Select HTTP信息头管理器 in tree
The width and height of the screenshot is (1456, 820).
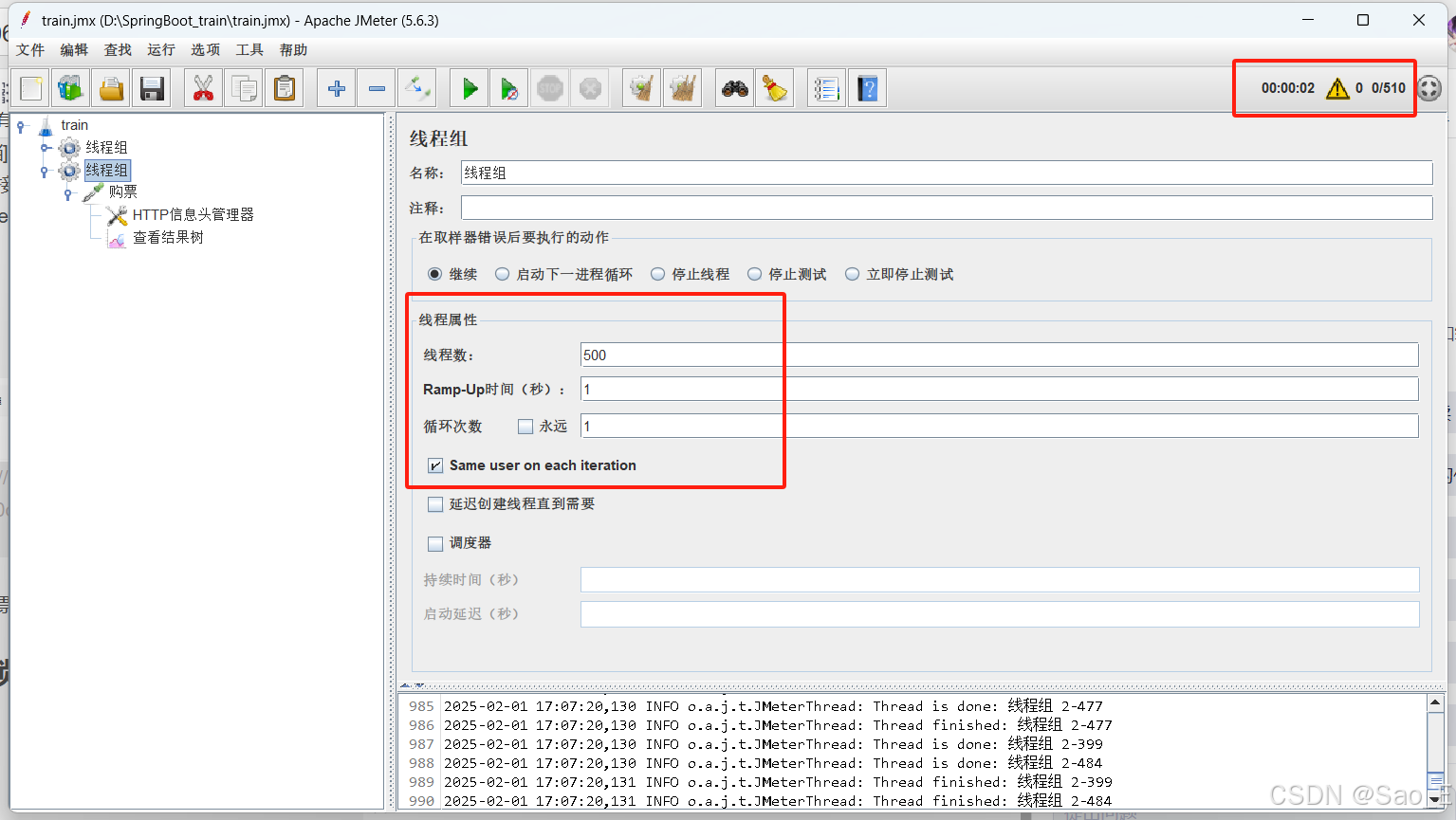[x=193, y=214]
